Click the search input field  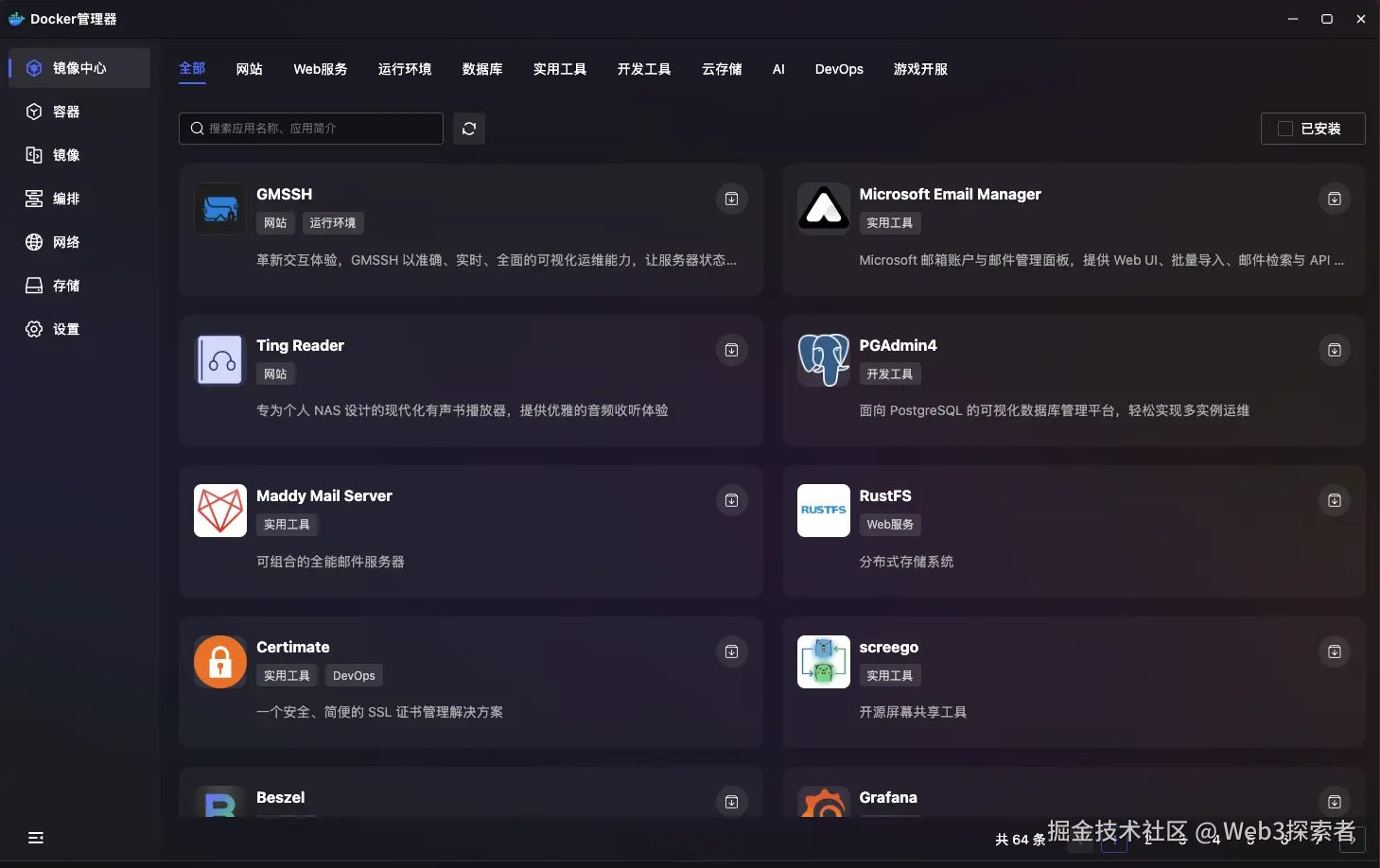(310, 128)
